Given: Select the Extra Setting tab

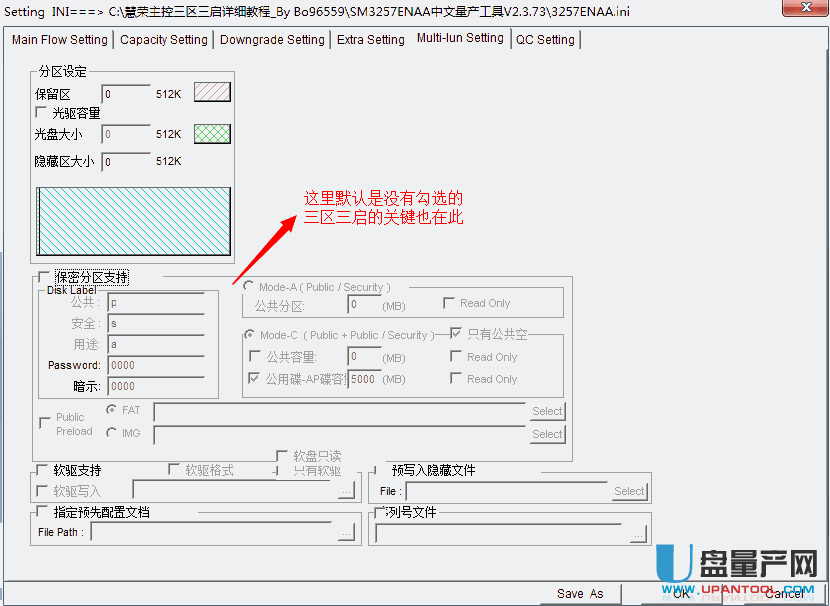Looking at the screenshot, I should [370, 40].
